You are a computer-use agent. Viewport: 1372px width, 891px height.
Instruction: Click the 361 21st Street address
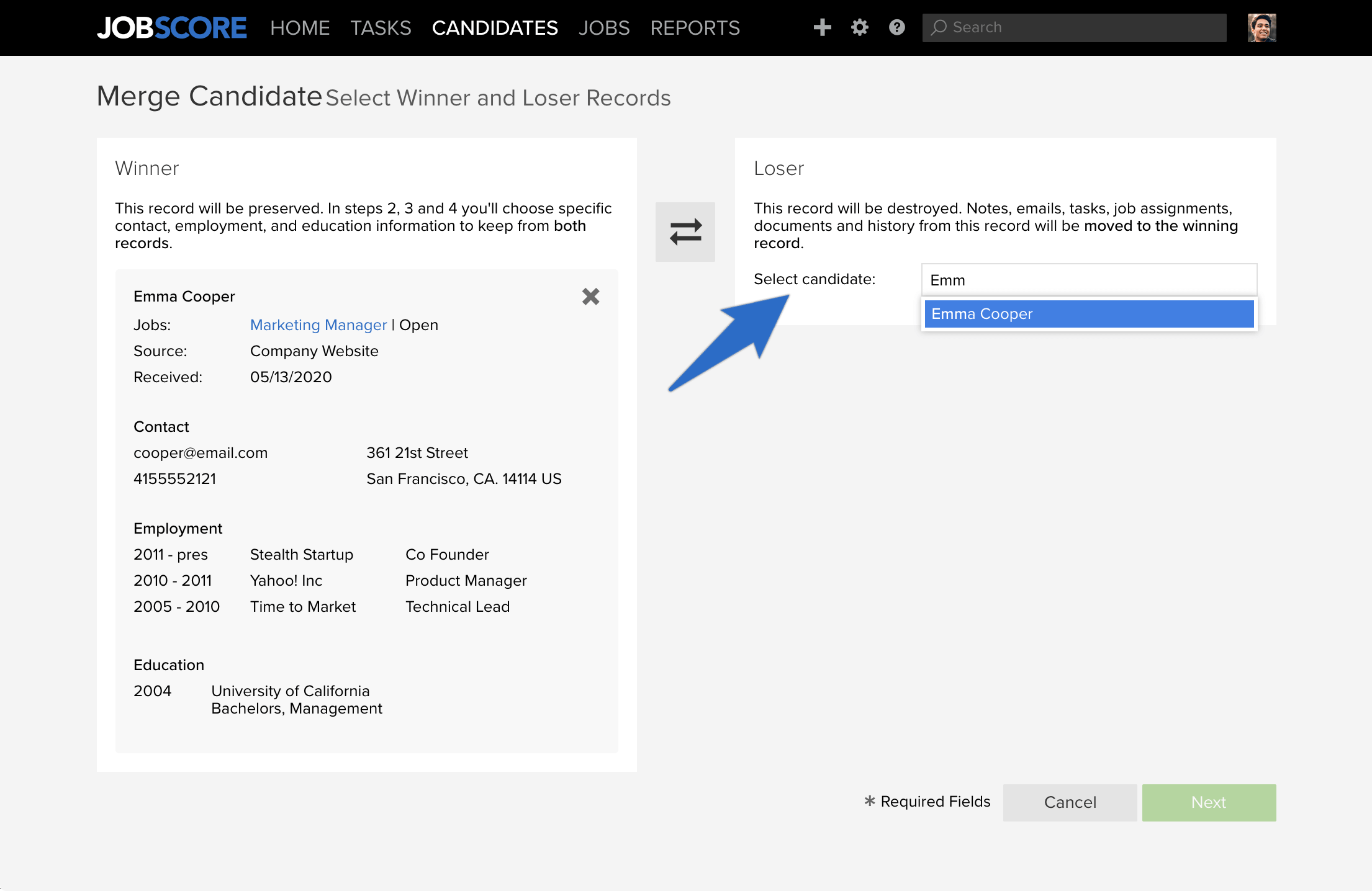point(417,453)
